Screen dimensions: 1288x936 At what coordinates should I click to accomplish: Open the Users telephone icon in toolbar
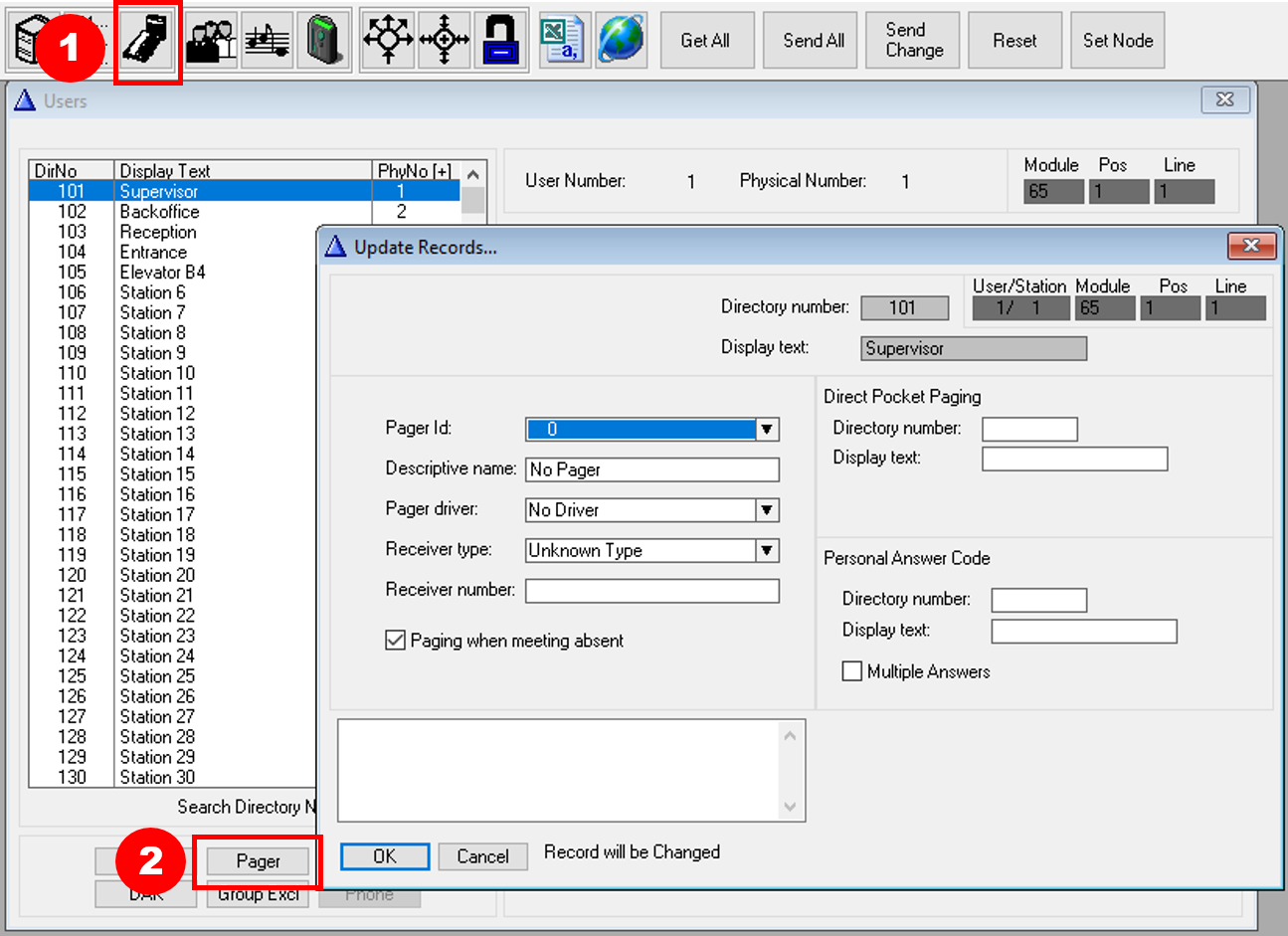coord(148,41)
